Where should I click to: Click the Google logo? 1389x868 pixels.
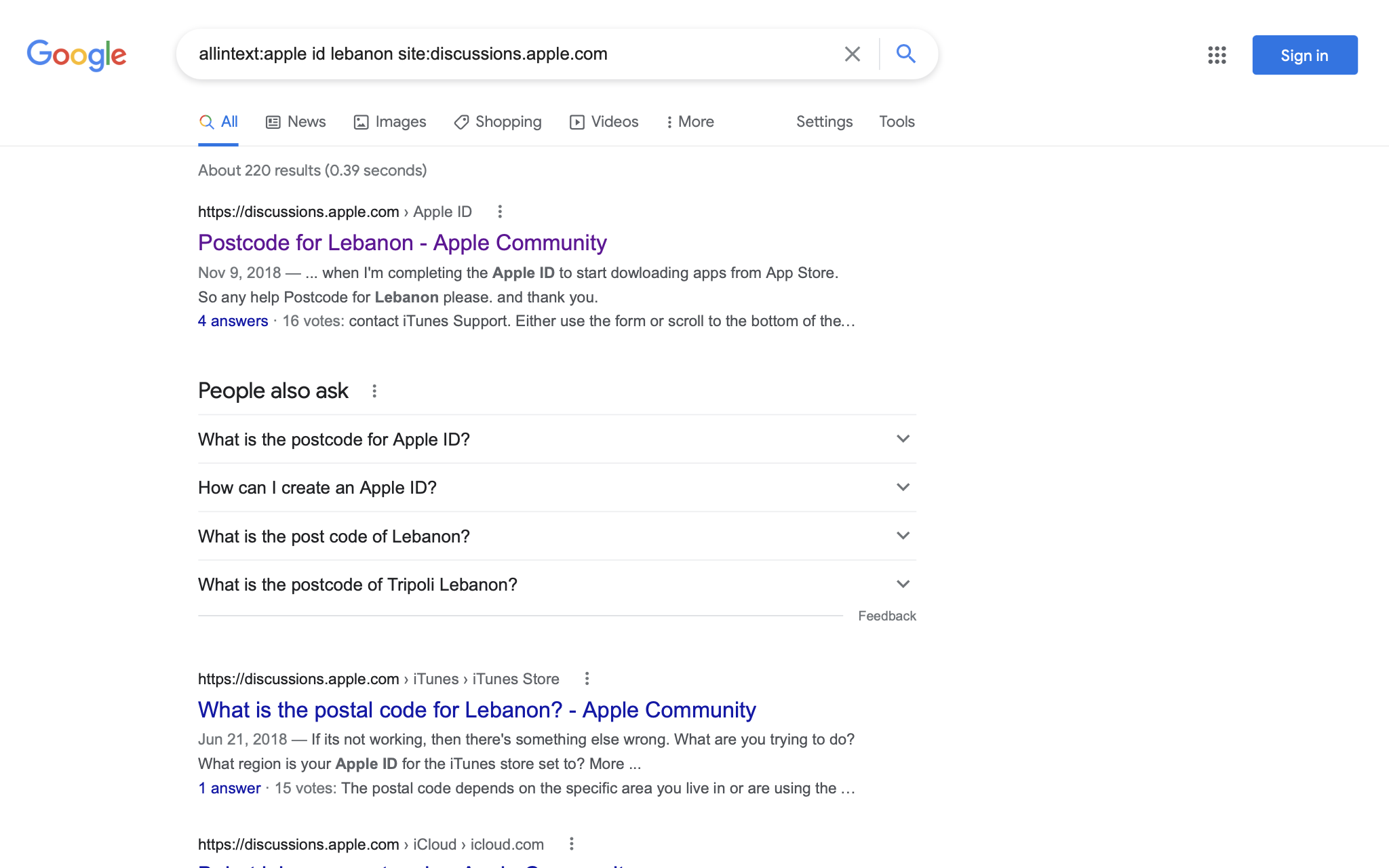[77, 55]
